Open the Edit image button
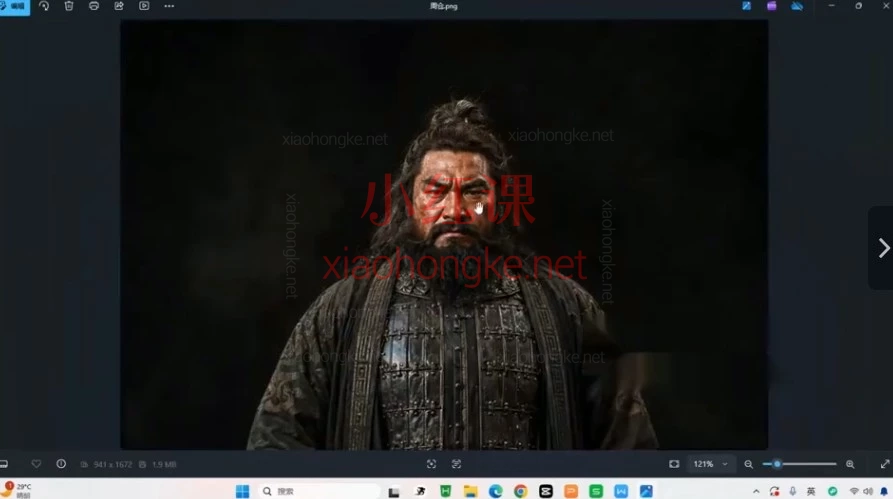This screenshot has height=499, width=893. [14, 6]
